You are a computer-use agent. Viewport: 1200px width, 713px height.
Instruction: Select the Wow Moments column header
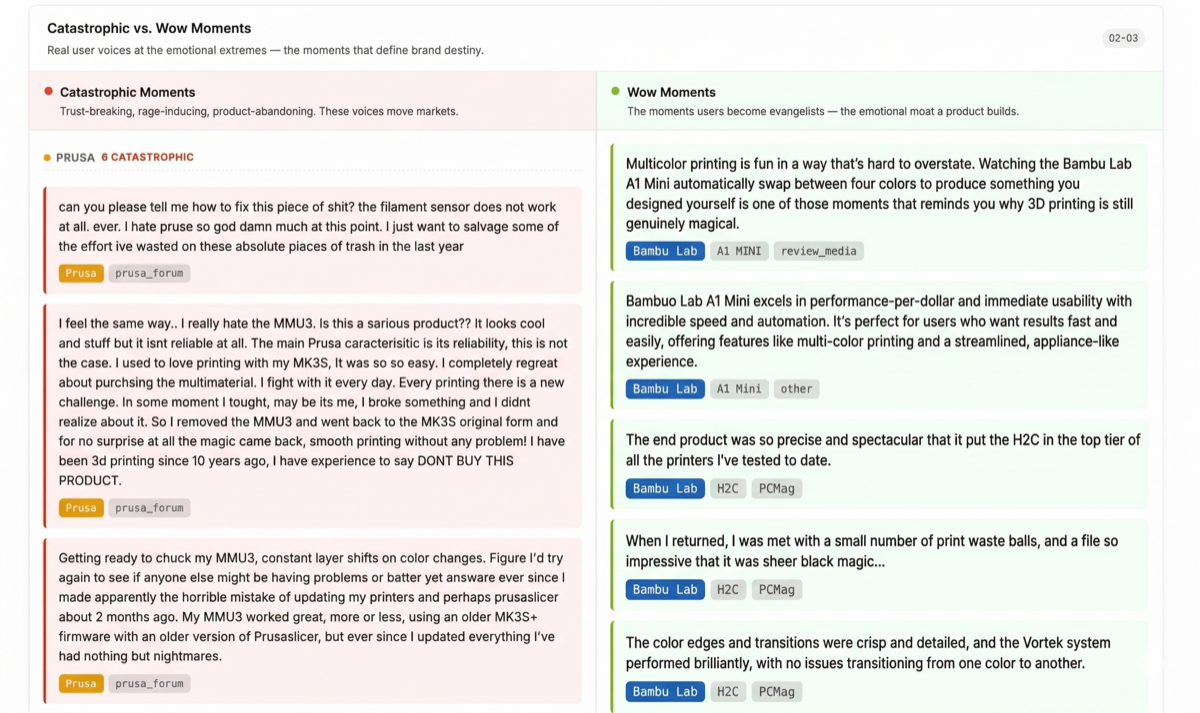tap(671, 92)
